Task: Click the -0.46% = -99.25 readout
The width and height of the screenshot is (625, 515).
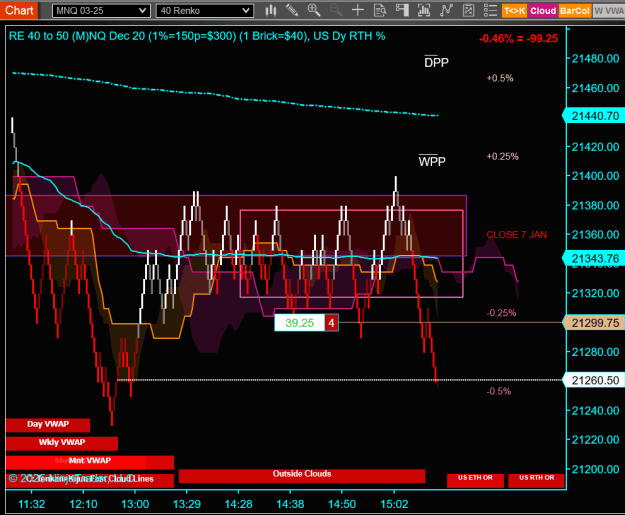Action: tap(518, 39)
